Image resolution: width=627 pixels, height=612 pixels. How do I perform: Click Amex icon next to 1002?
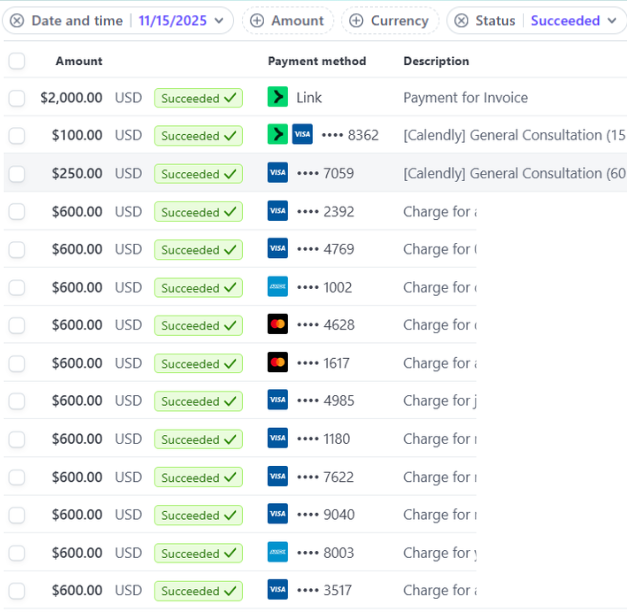tap(278, 286)
